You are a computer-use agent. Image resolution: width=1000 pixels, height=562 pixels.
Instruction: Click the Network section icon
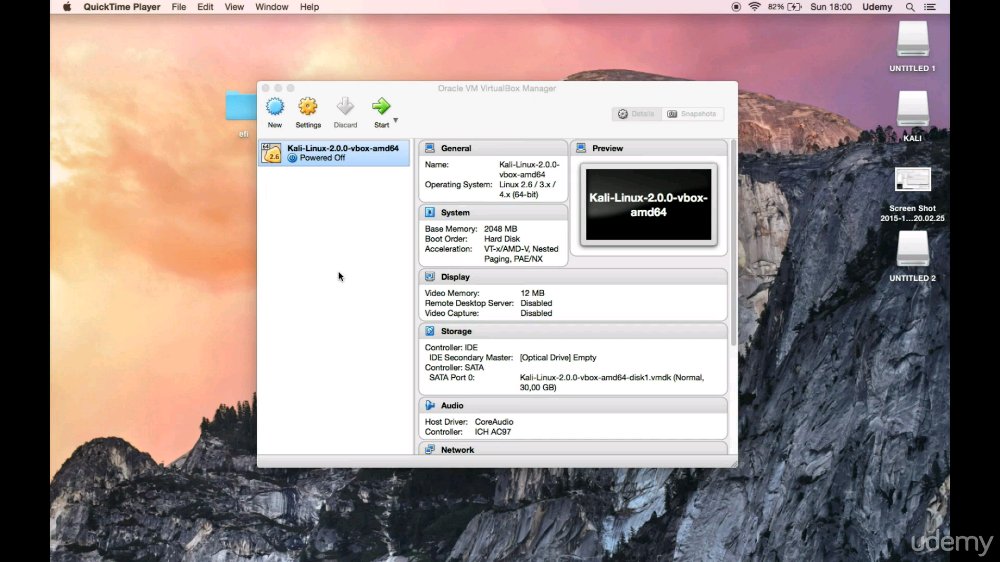[x=430, y=450]
